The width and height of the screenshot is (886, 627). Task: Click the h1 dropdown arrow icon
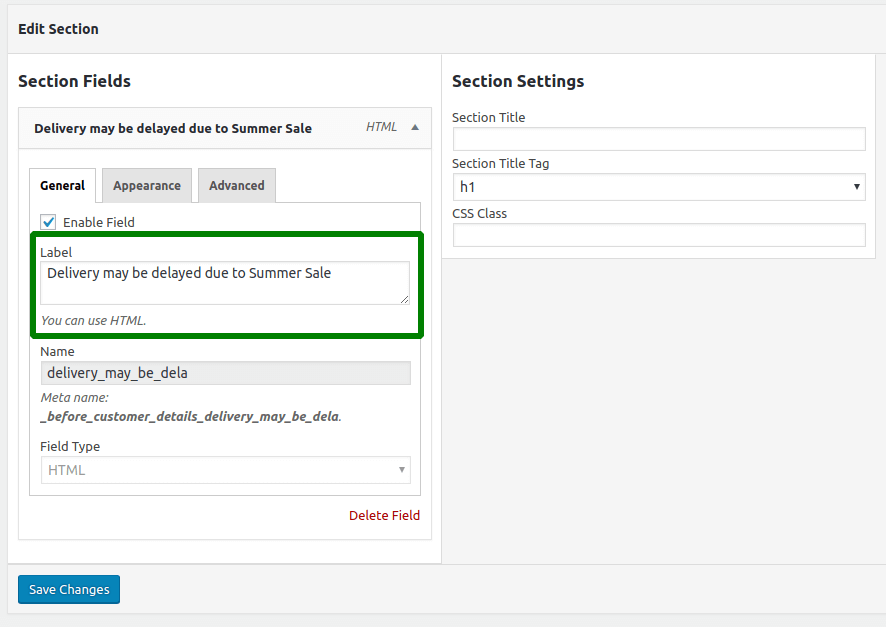tap(857, 187)
